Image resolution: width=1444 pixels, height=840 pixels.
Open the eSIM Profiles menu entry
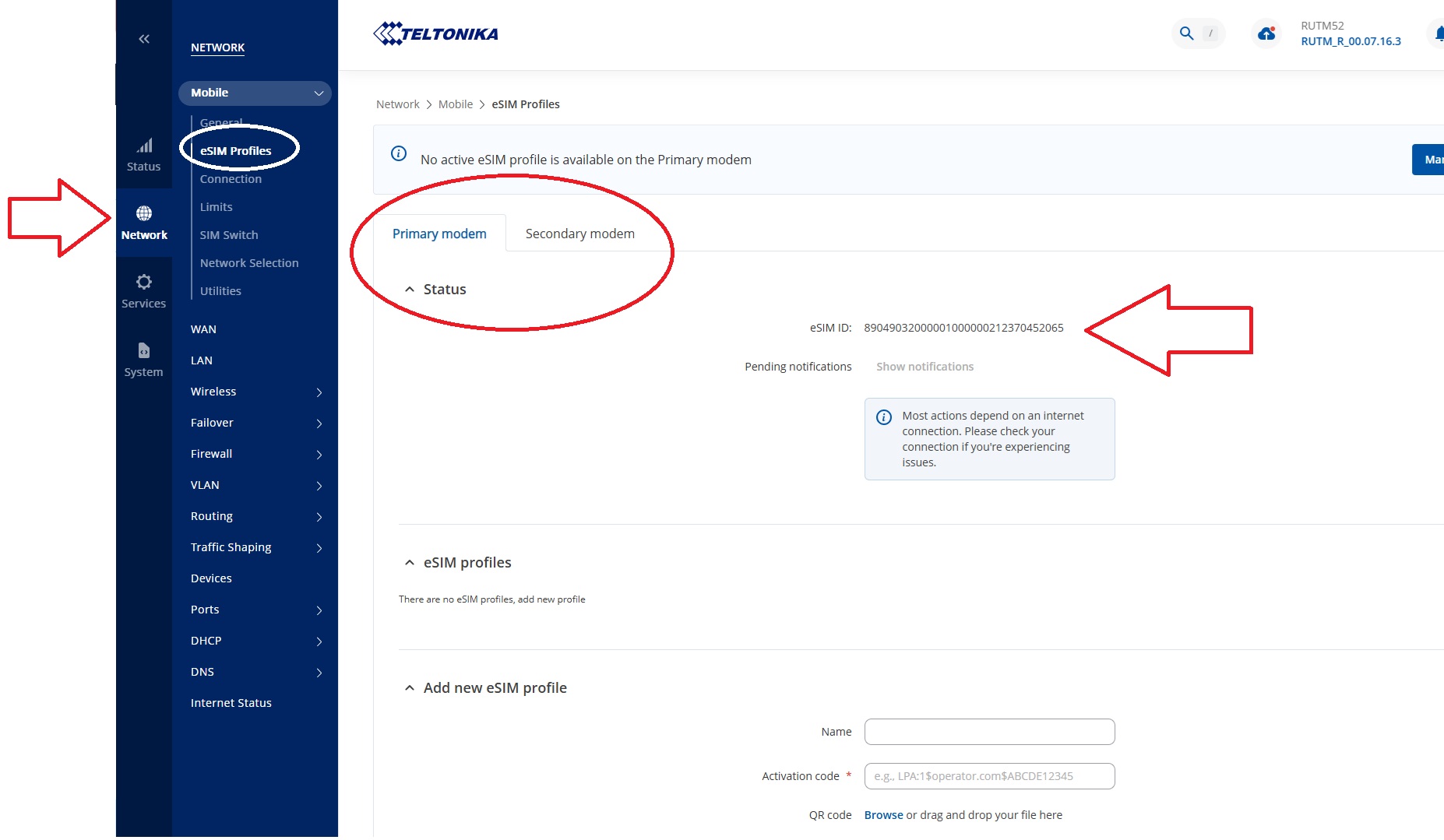pos(235,150)
